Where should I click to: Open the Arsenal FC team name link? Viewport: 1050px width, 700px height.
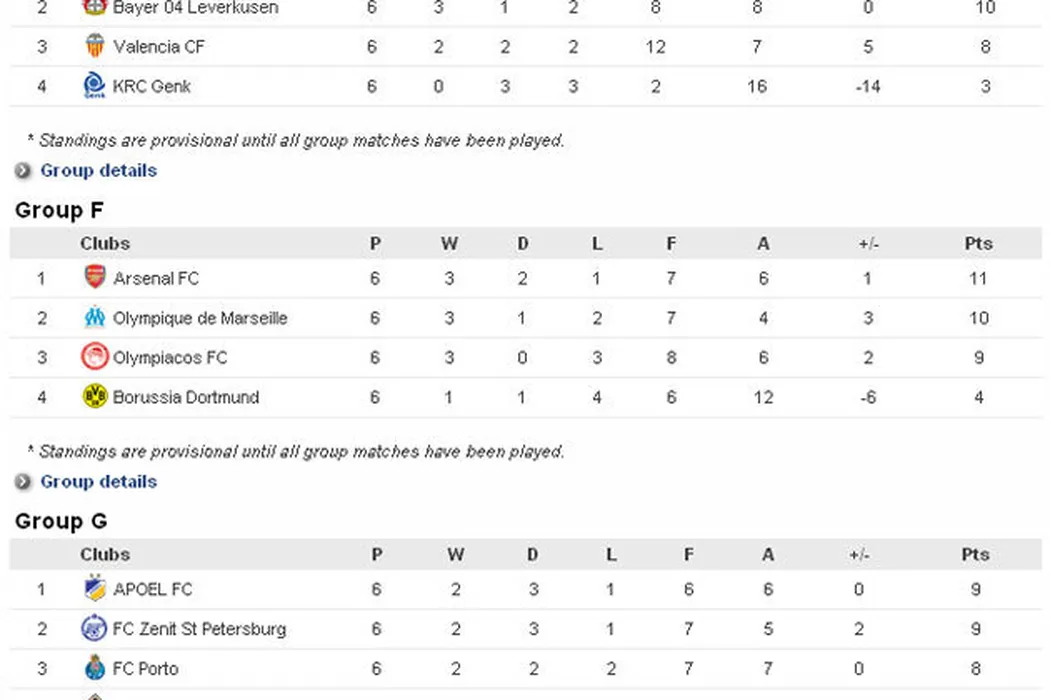[156, 278]
